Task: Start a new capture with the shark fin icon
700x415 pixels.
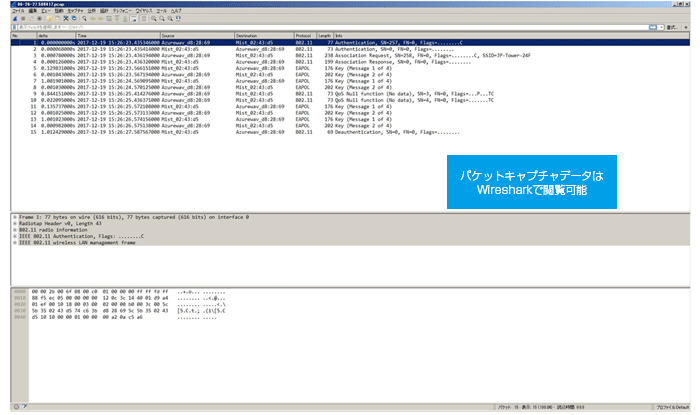Action: (x=15, y=19)
